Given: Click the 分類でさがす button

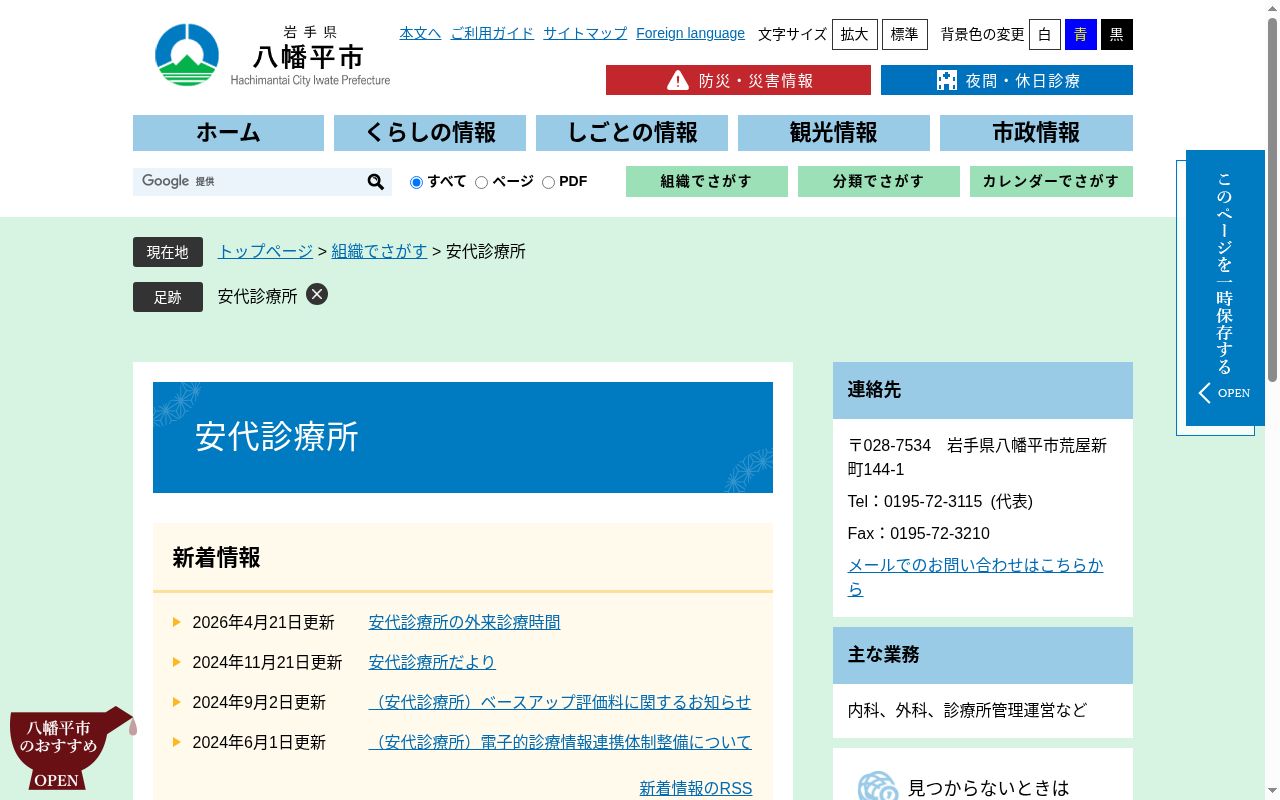Looking at the screenshot, I should click(x=879, y=181).
